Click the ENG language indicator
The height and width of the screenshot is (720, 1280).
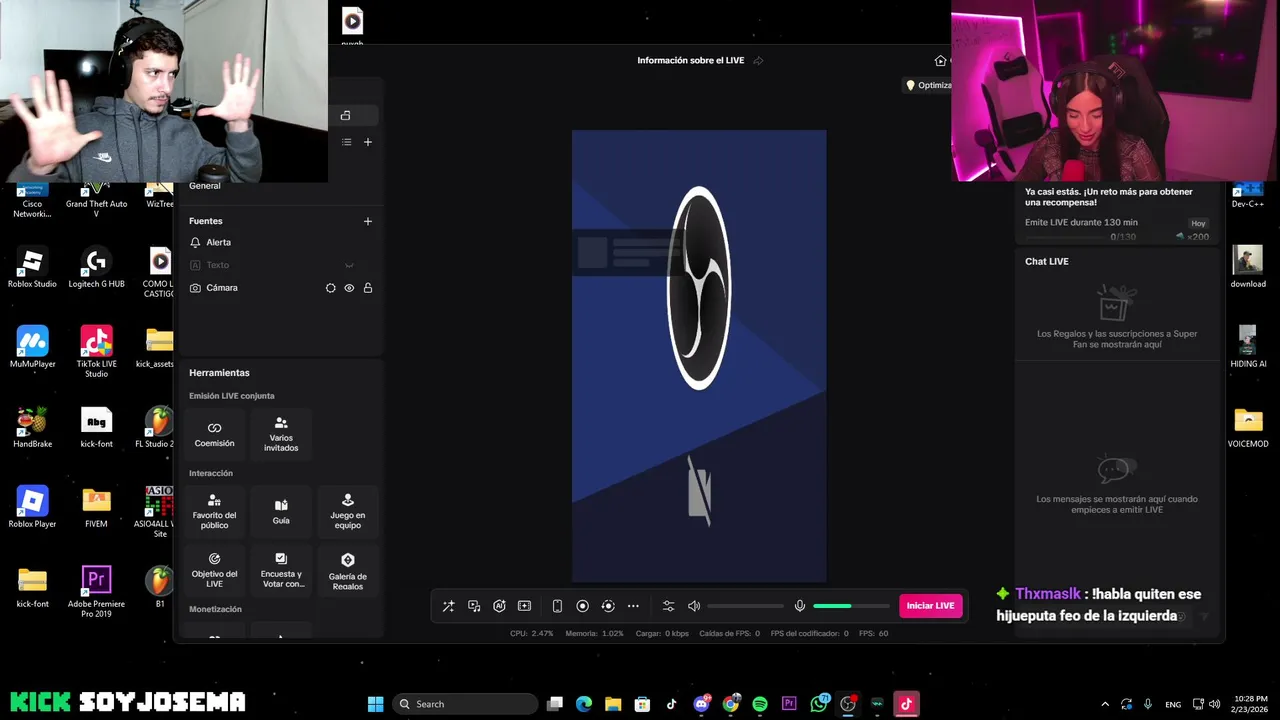coord(1173,704)
